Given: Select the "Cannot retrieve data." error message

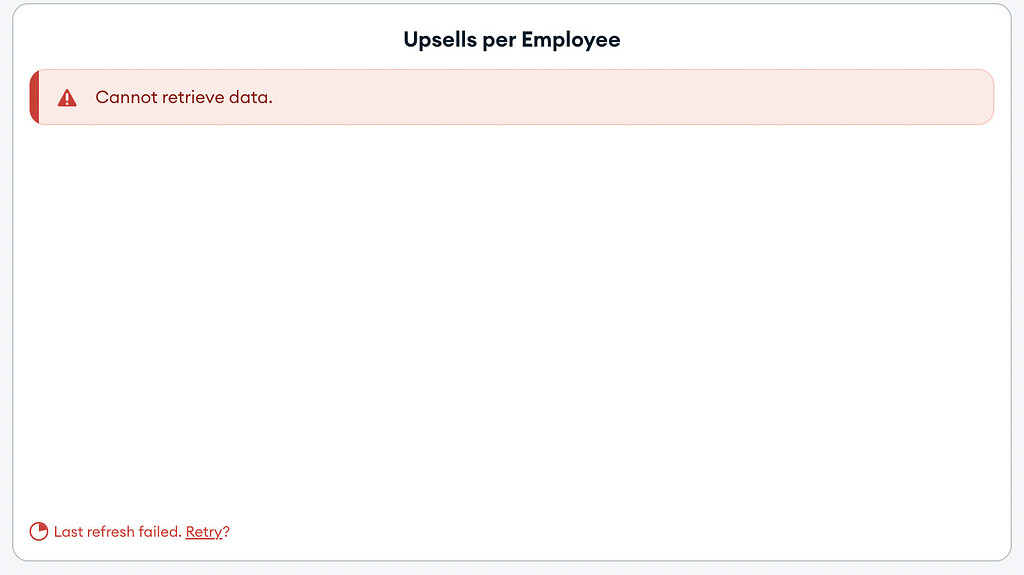Looking at the screenshot, I should click(x=184, y=97).
